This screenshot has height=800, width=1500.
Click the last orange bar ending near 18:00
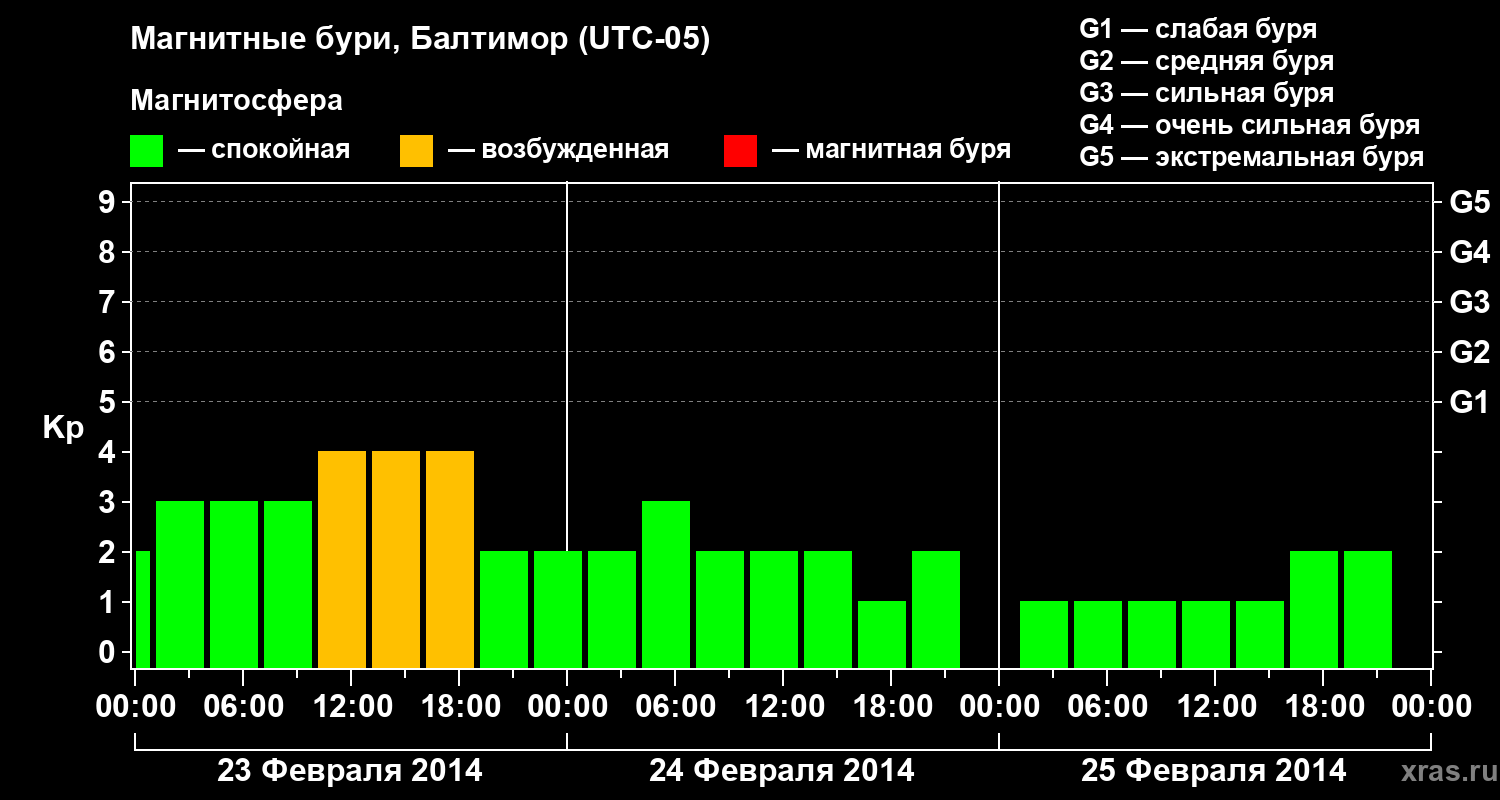(x=450, y=559)
